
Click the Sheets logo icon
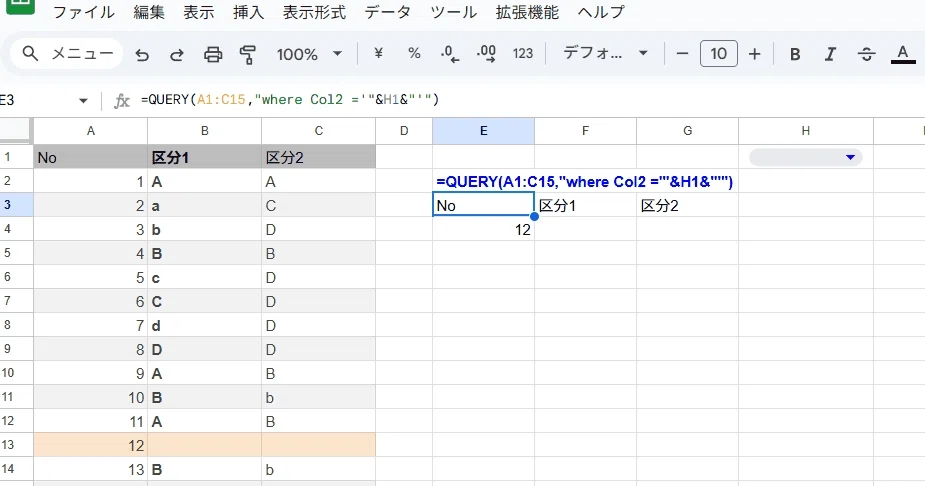pos(19,6)
